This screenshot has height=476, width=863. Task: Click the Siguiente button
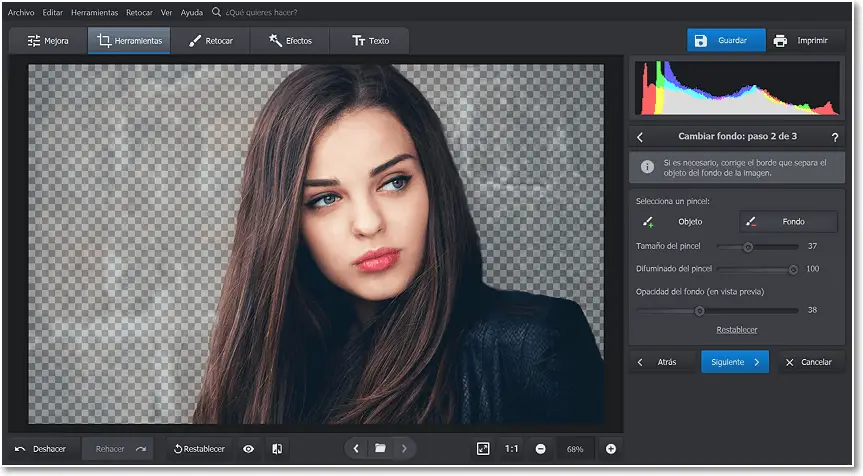coord(735,362)
